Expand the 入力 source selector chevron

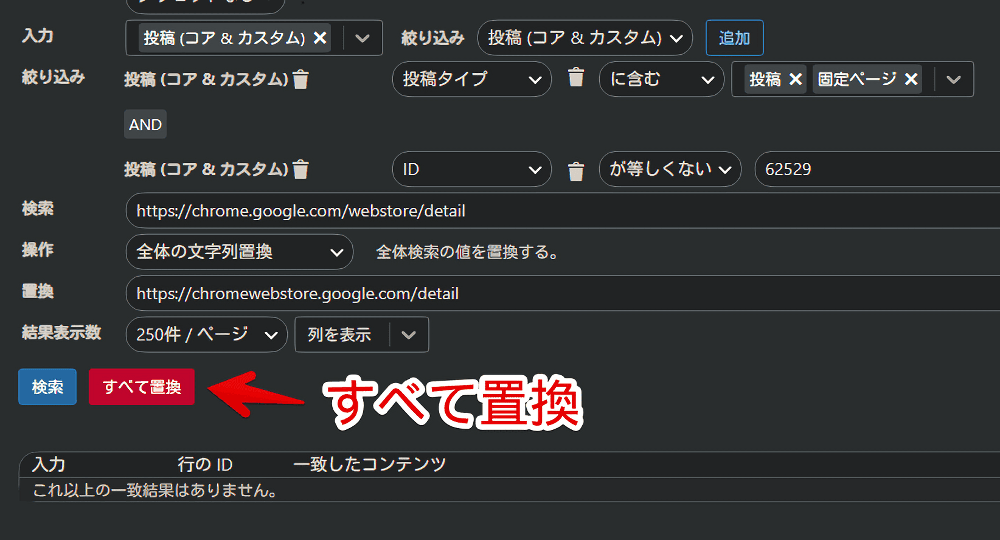point(362,38)
